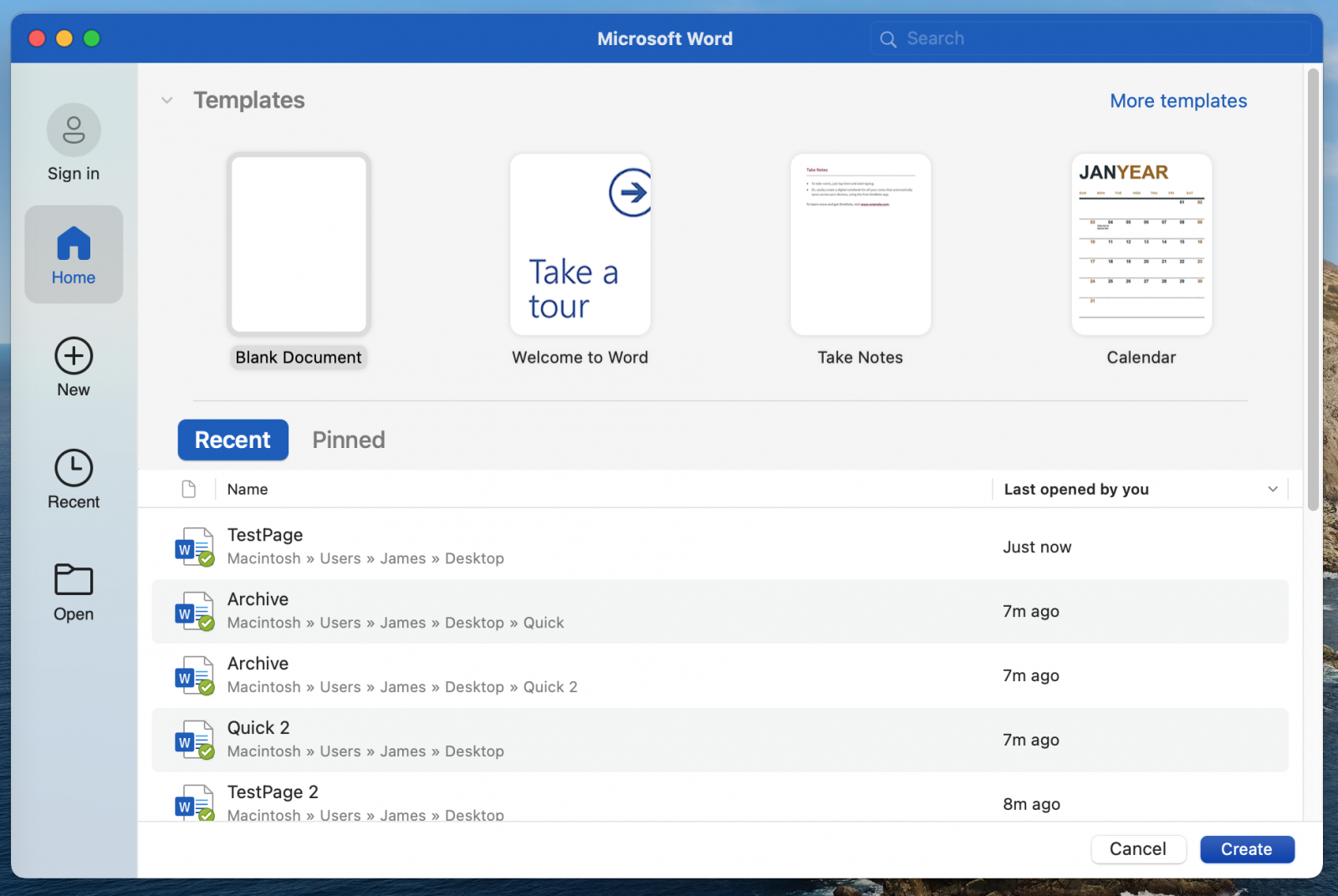Click the Create button
The image size is (1338, 896).
1247,849
